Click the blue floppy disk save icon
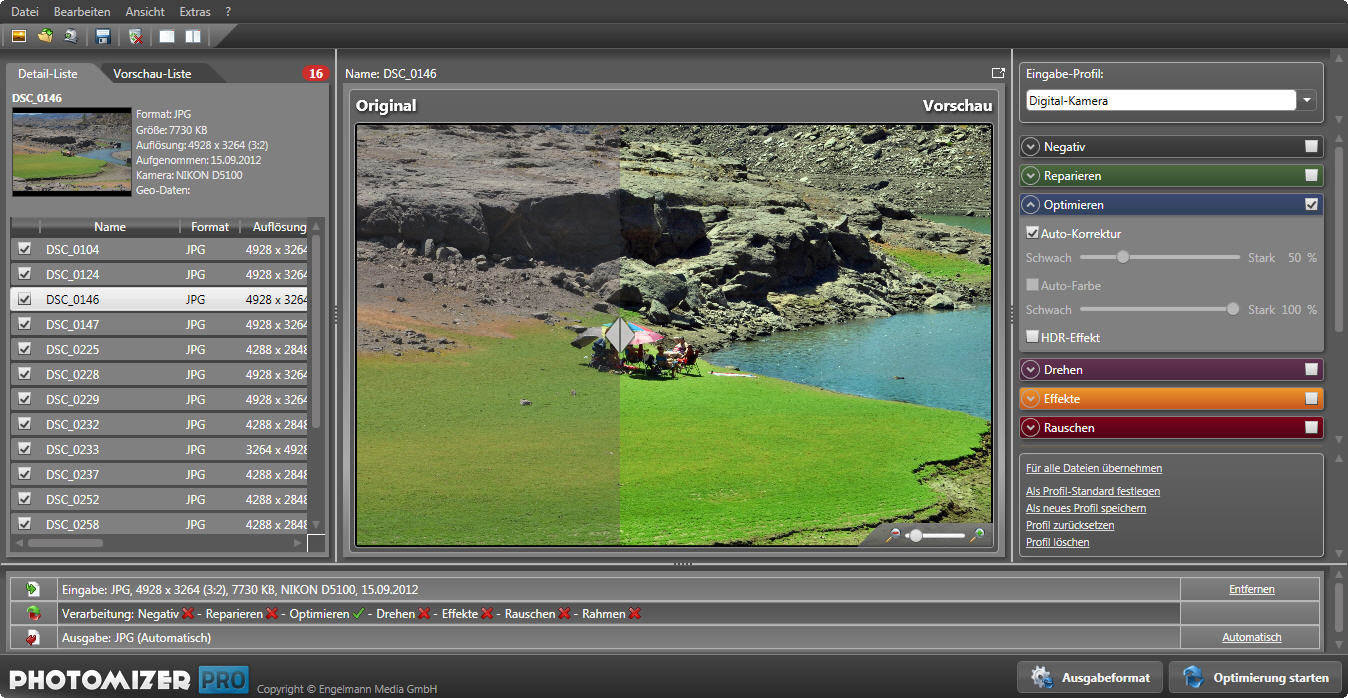This screenshot has height=698, width=1348. tap(102, 37)
